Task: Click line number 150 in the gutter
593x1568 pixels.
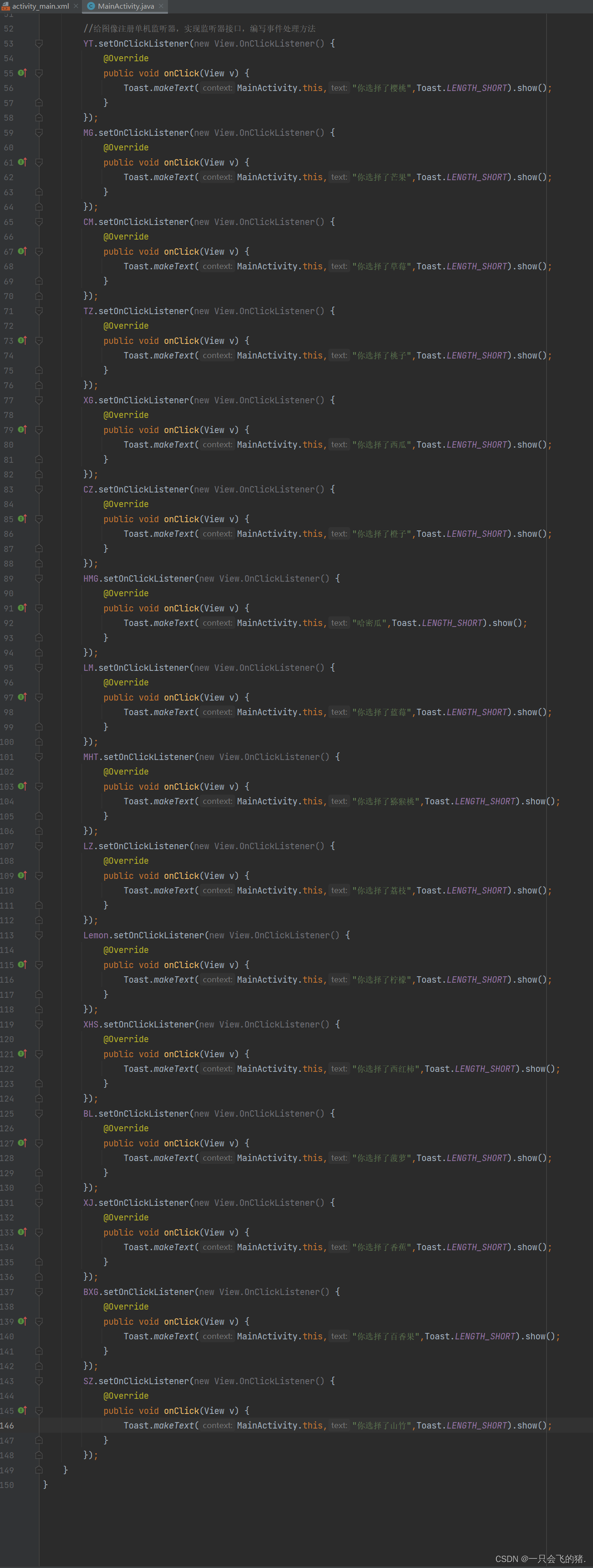Action: 7,1485
